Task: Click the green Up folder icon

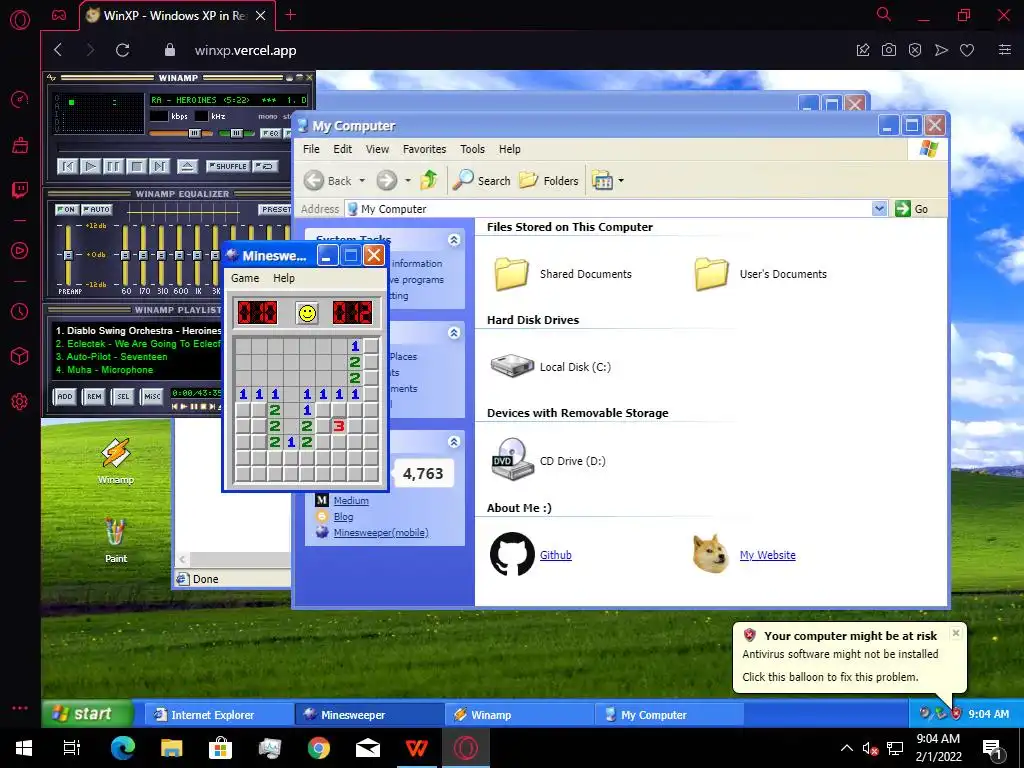Action: point(428,180)
